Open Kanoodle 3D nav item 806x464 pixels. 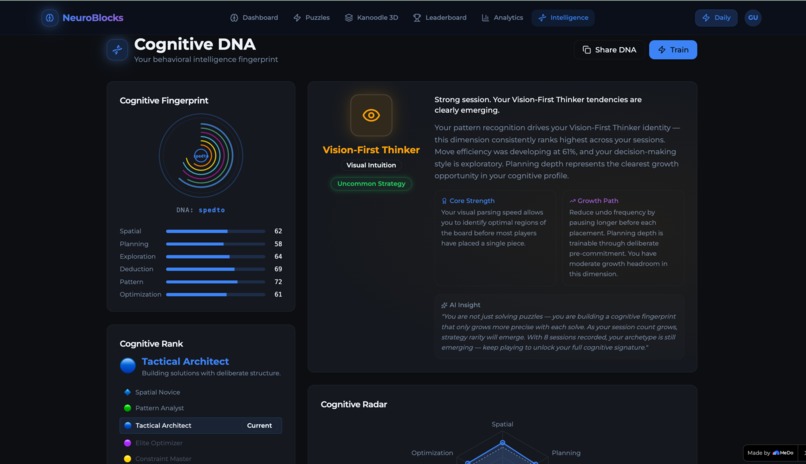pyautogui.click(x=371, y=17)
